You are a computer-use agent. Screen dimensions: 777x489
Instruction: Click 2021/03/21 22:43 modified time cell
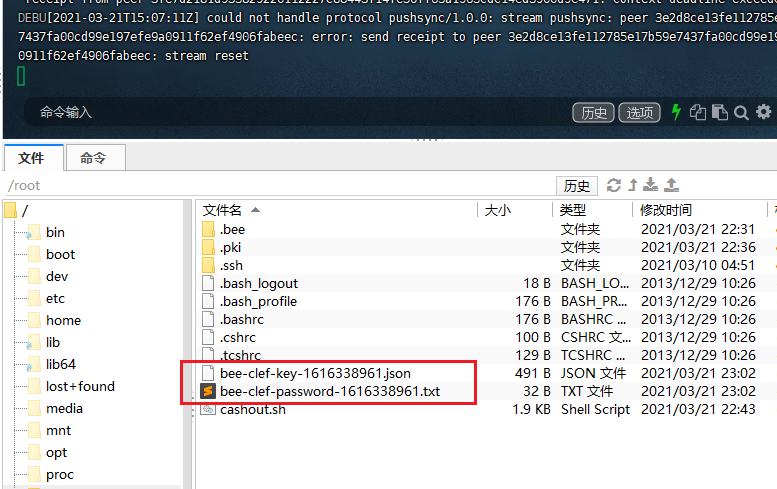coord(698,409)
